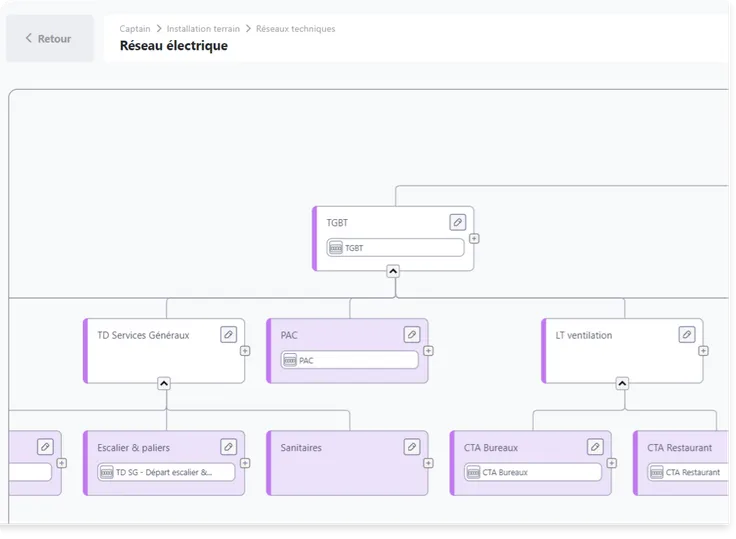Collapse the TGBT node's children
The height and width of the screenshot is (539, 736).
[x=393, y=271]
